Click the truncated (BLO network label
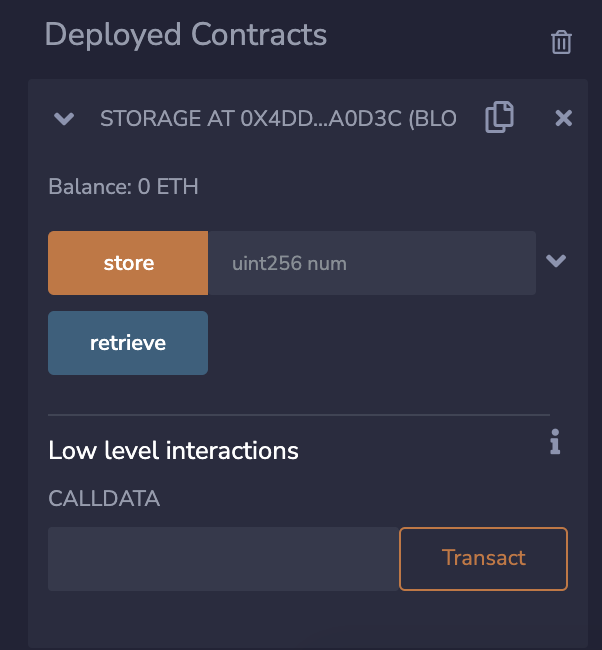Image resolution: width=602 pixels, height=650 pixels. pyautogui.click(x=431, y=119)
